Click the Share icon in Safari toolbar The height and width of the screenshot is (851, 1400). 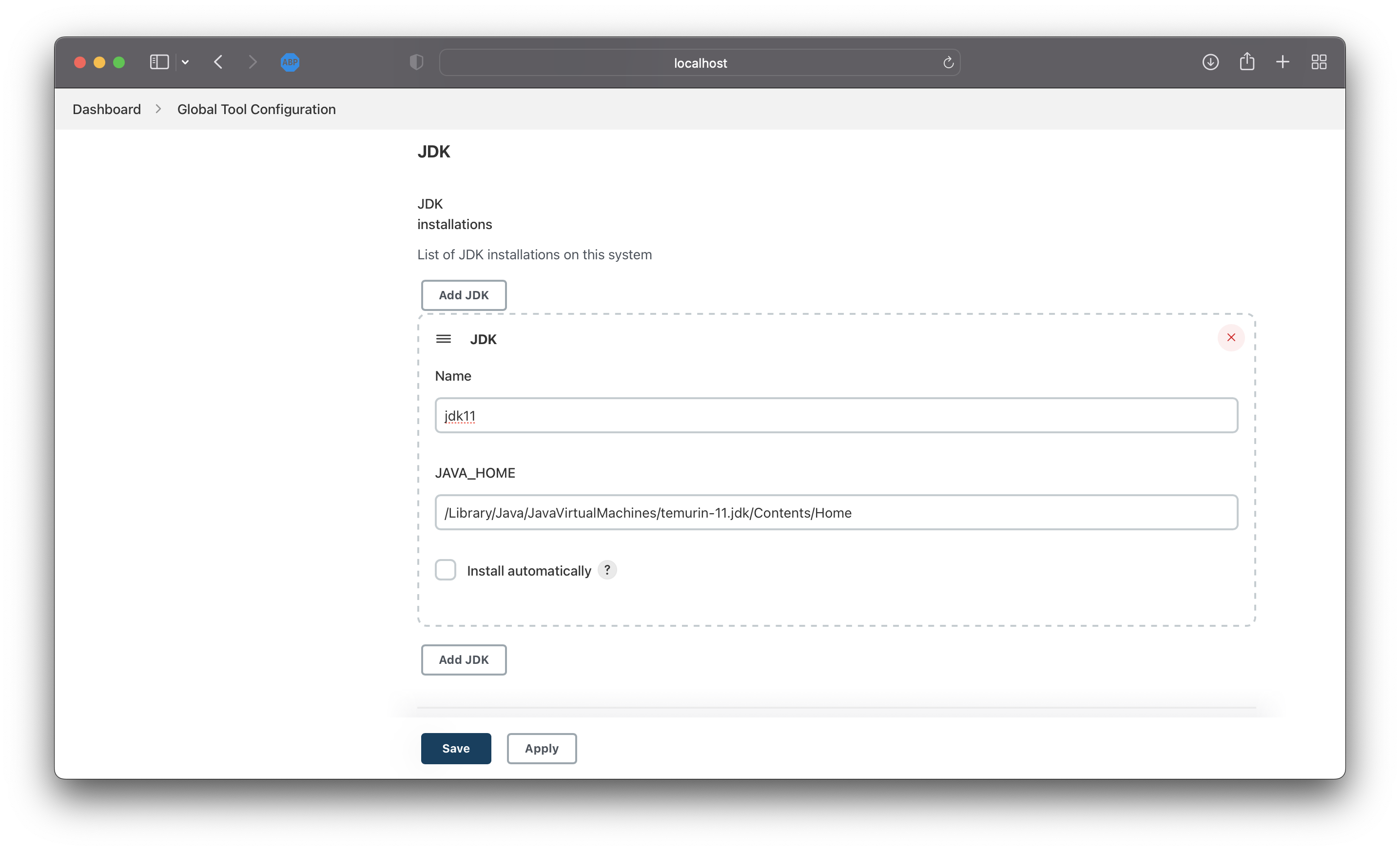[1246, 61]
